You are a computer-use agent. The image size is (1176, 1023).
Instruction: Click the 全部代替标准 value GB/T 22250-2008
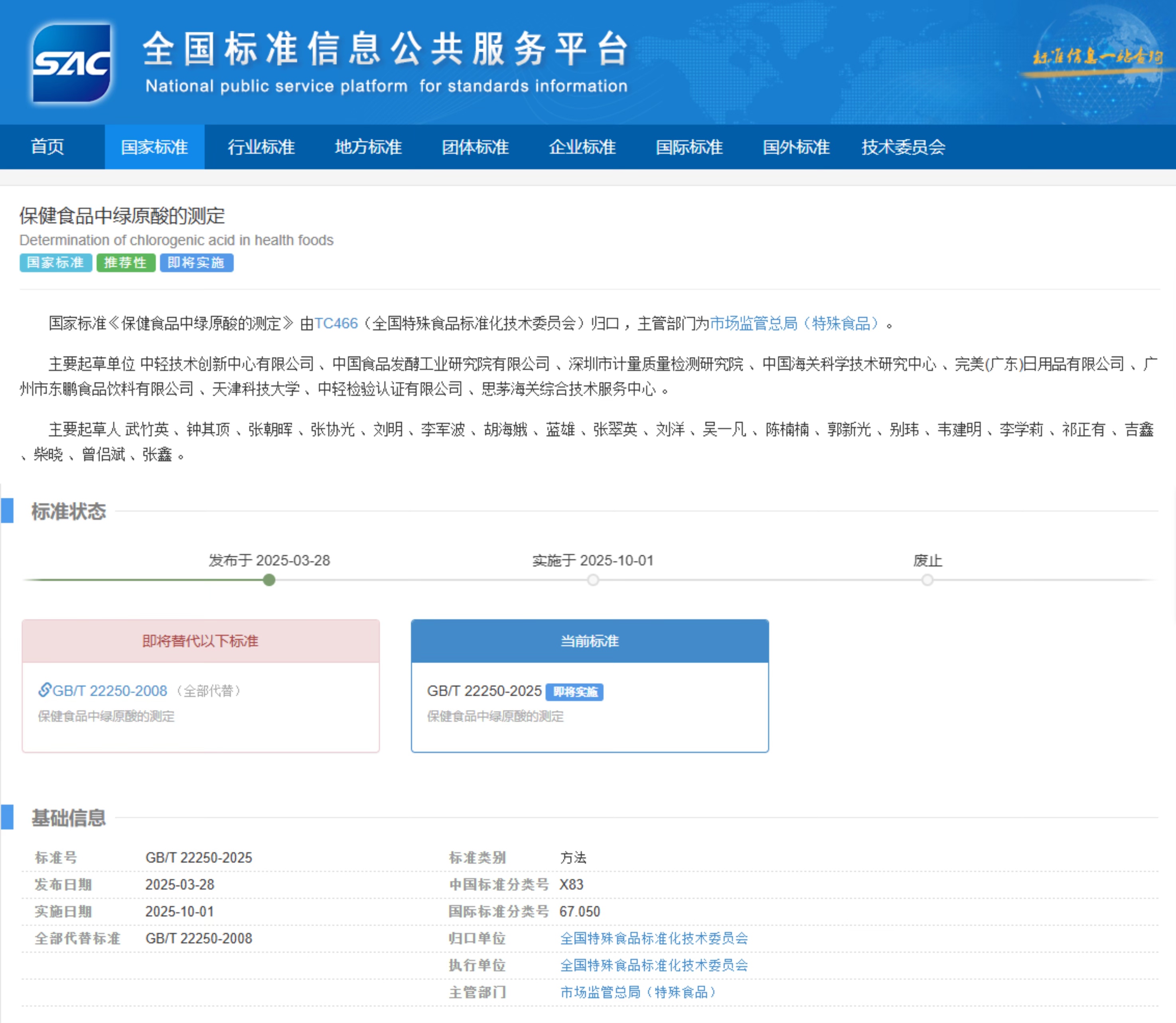coord(199,938)
